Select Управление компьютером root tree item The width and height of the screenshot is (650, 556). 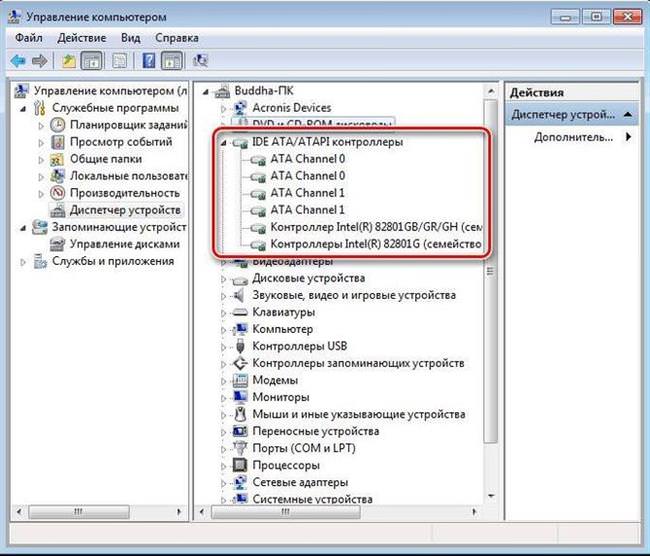pyautogui.click(x=110, y=91)
